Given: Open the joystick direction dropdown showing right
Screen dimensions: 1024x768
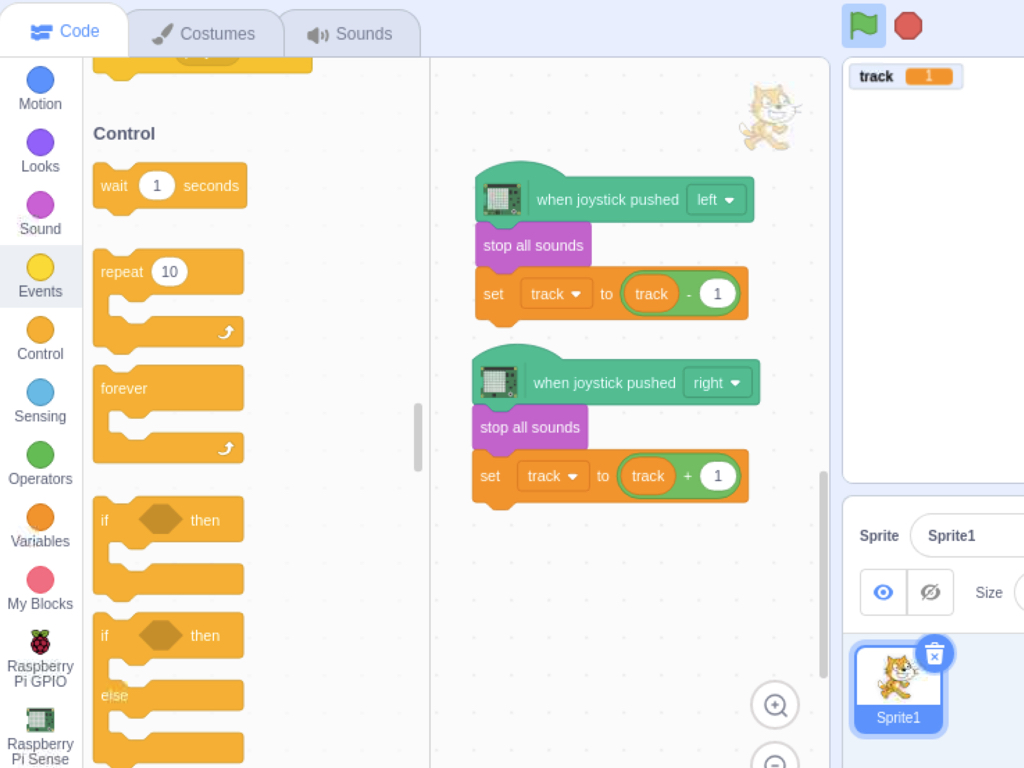Looking at the screenshot, I should click(x=717, y=383).
